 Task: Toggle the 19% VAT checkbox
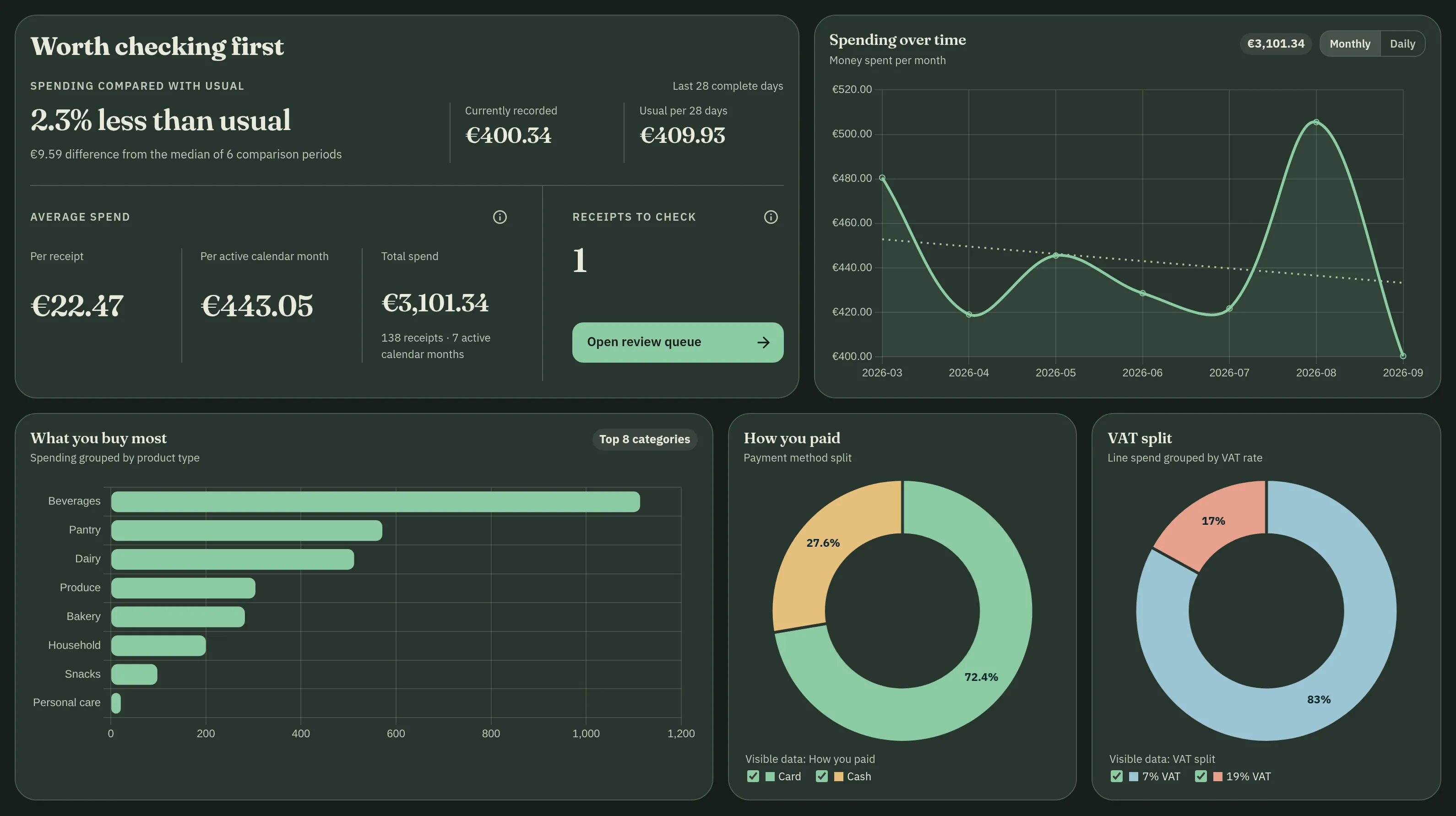1201,776
